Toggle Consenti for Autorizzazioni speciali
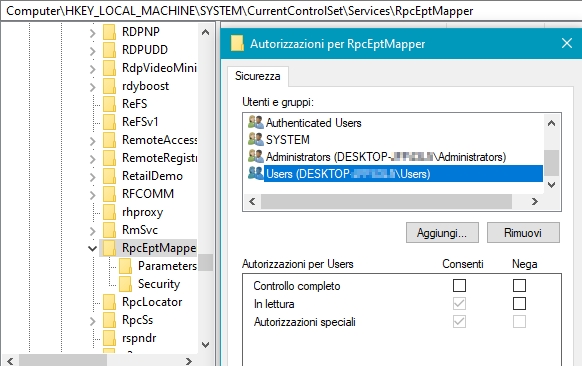This screenshot has height=366, width=582. (460, 321)
